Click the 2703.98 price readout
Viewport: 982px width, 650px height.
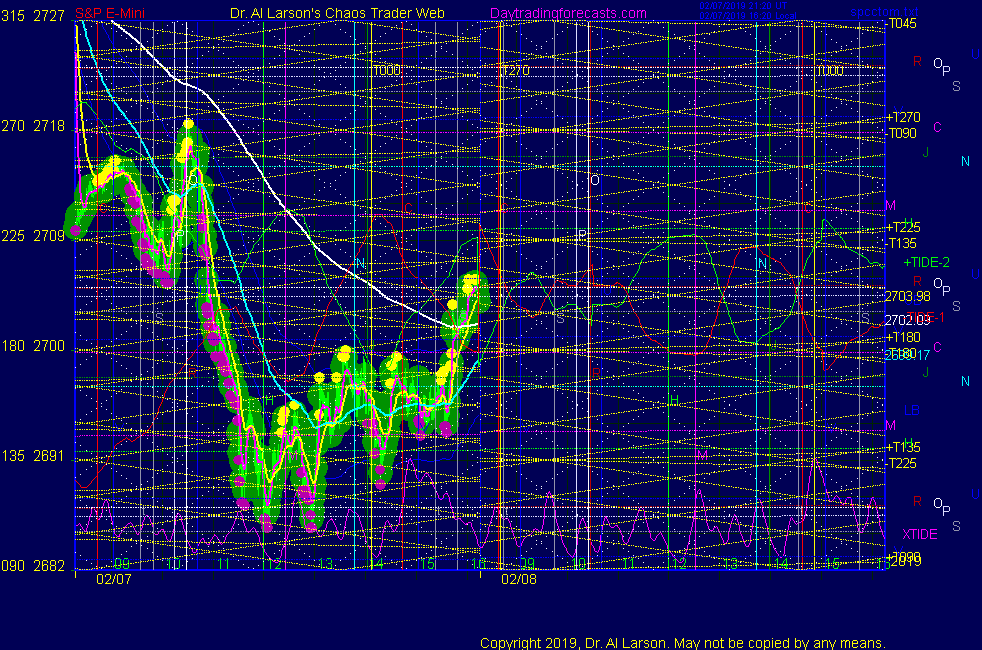pyautogui.click(x=907, y=296)
